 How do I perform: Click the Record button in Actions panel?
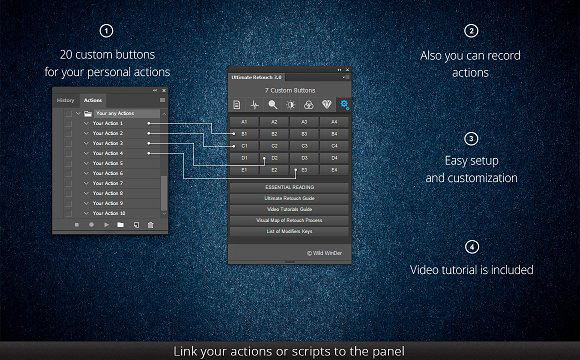[91, 225]
